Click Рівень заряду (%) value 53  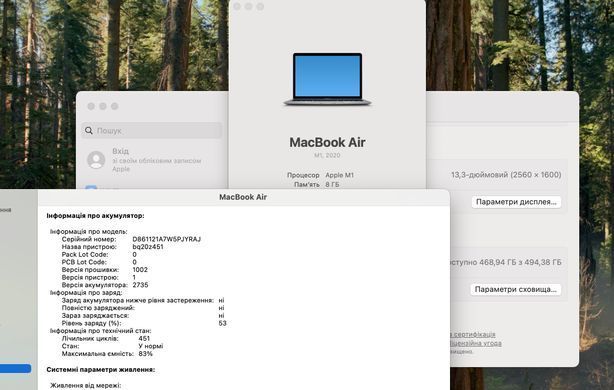tap(222, 323)
